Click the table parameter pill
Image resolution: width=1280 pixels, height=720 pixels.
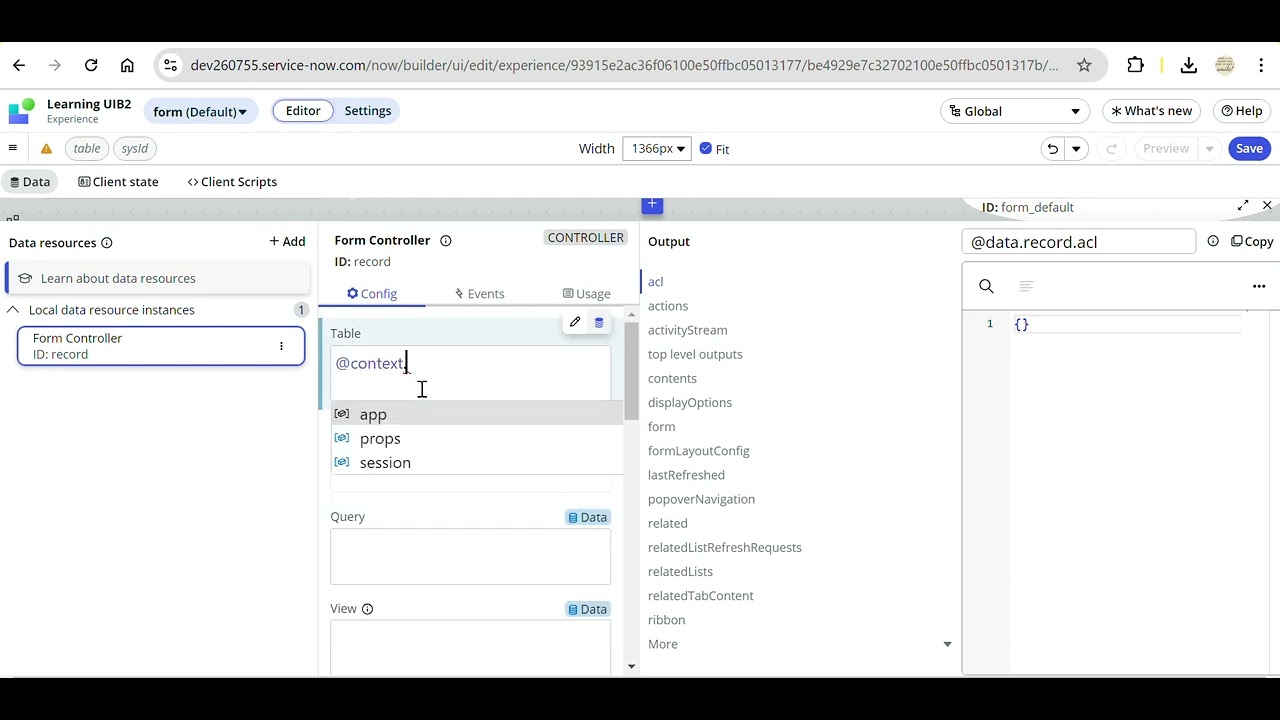coord(87,149)
